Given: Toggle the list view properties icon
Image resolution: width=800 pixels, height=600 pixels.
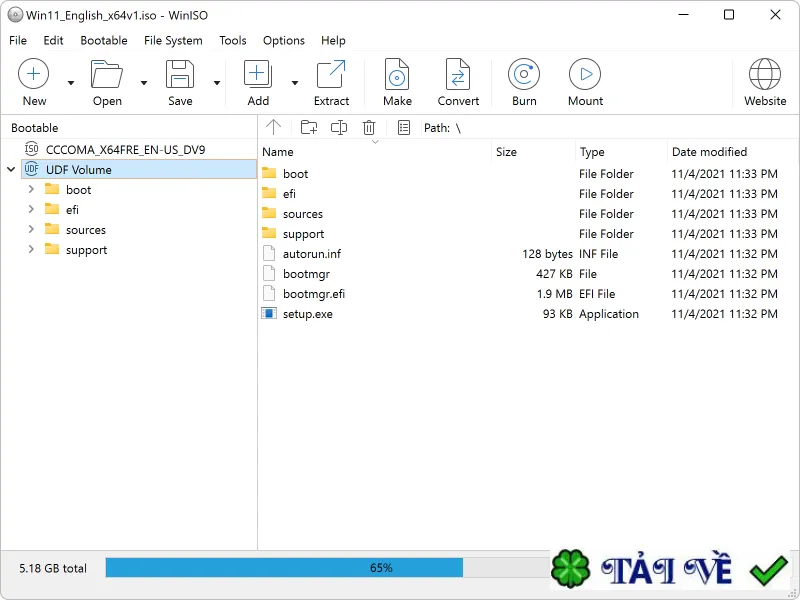Looking at the screenshot, I should coord(404,128).
